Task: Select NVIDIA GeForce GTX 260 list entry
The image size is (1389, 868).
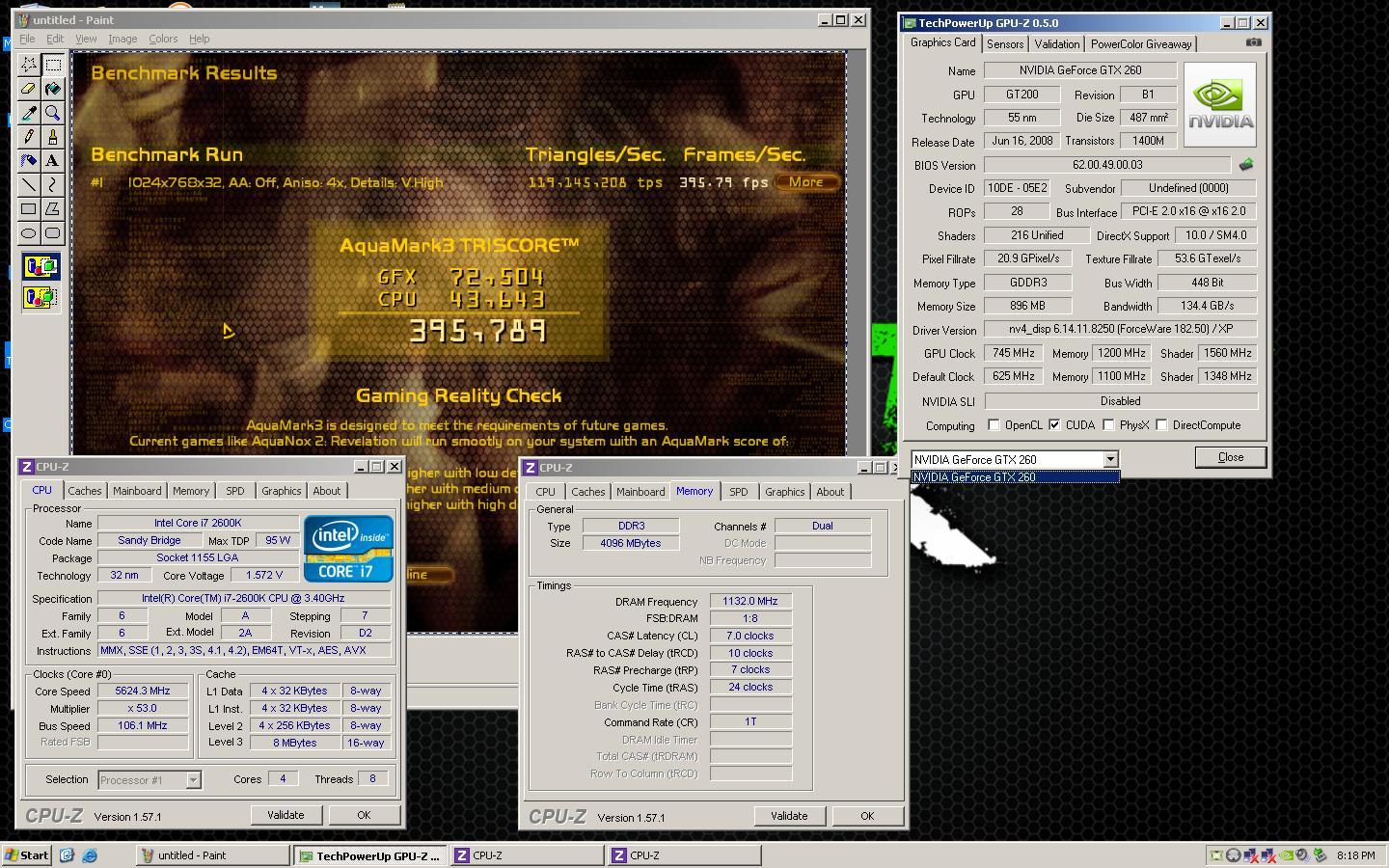Action: [1016, 476]
